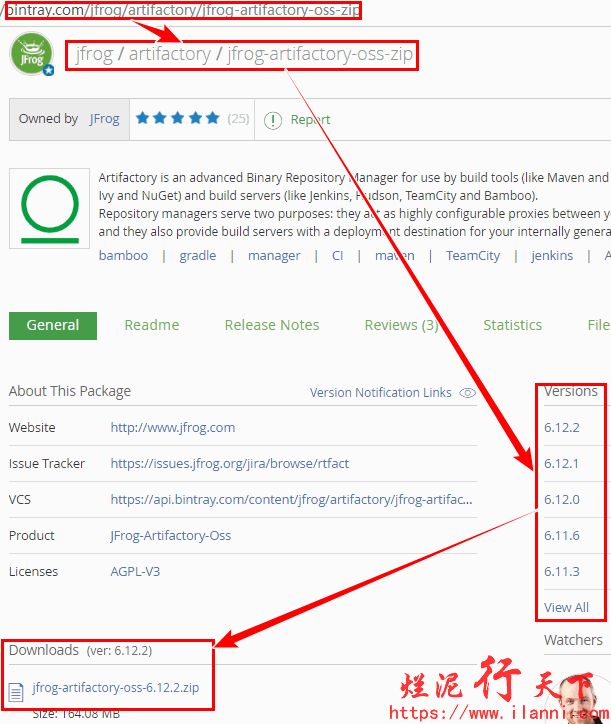The image size is (611, 724).
Task: Click the JFrog logo avatar icon
Action: (32, 54)
